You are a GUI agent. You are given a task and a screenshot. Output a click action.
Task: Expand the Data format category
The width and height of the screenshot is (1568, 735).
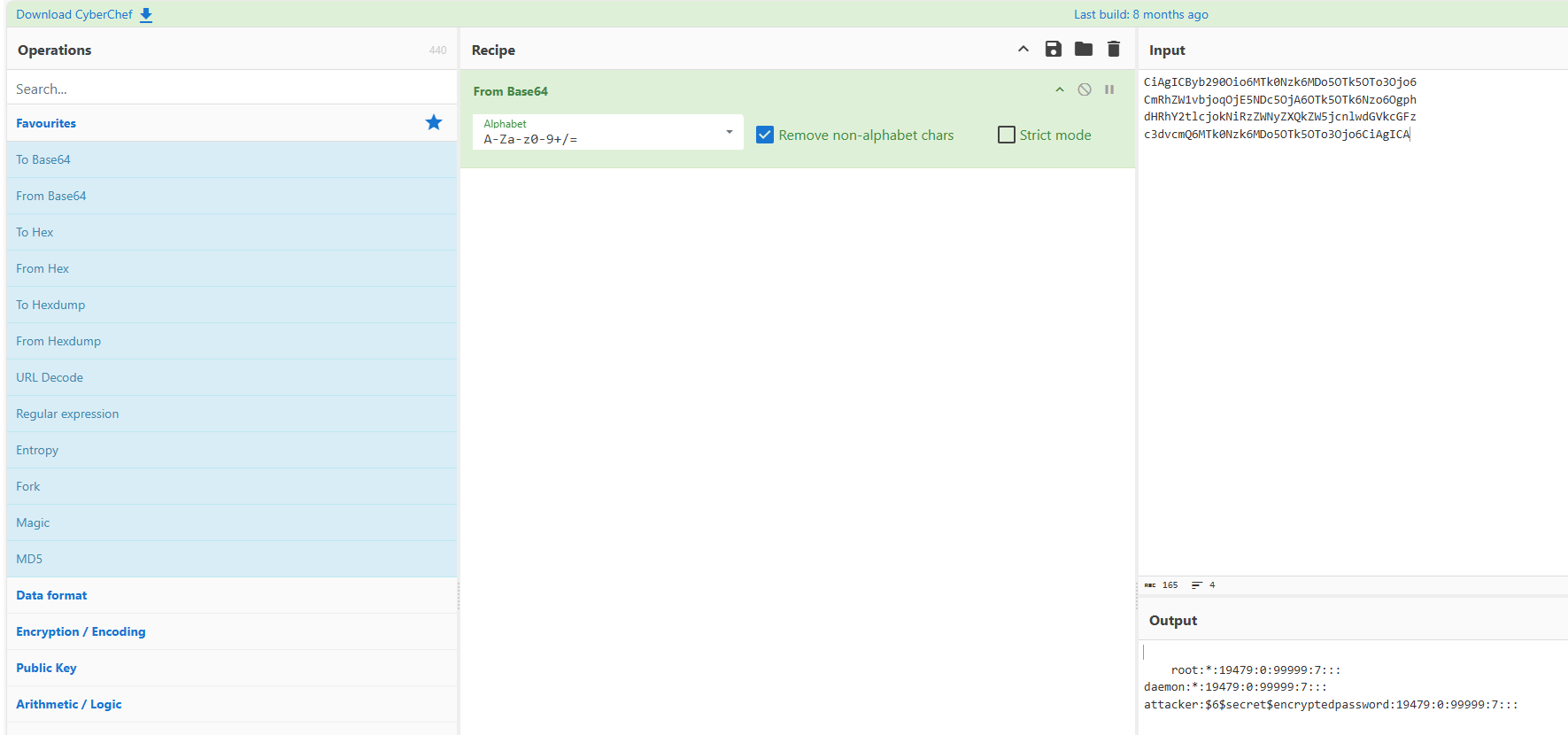tap(232, 595)
